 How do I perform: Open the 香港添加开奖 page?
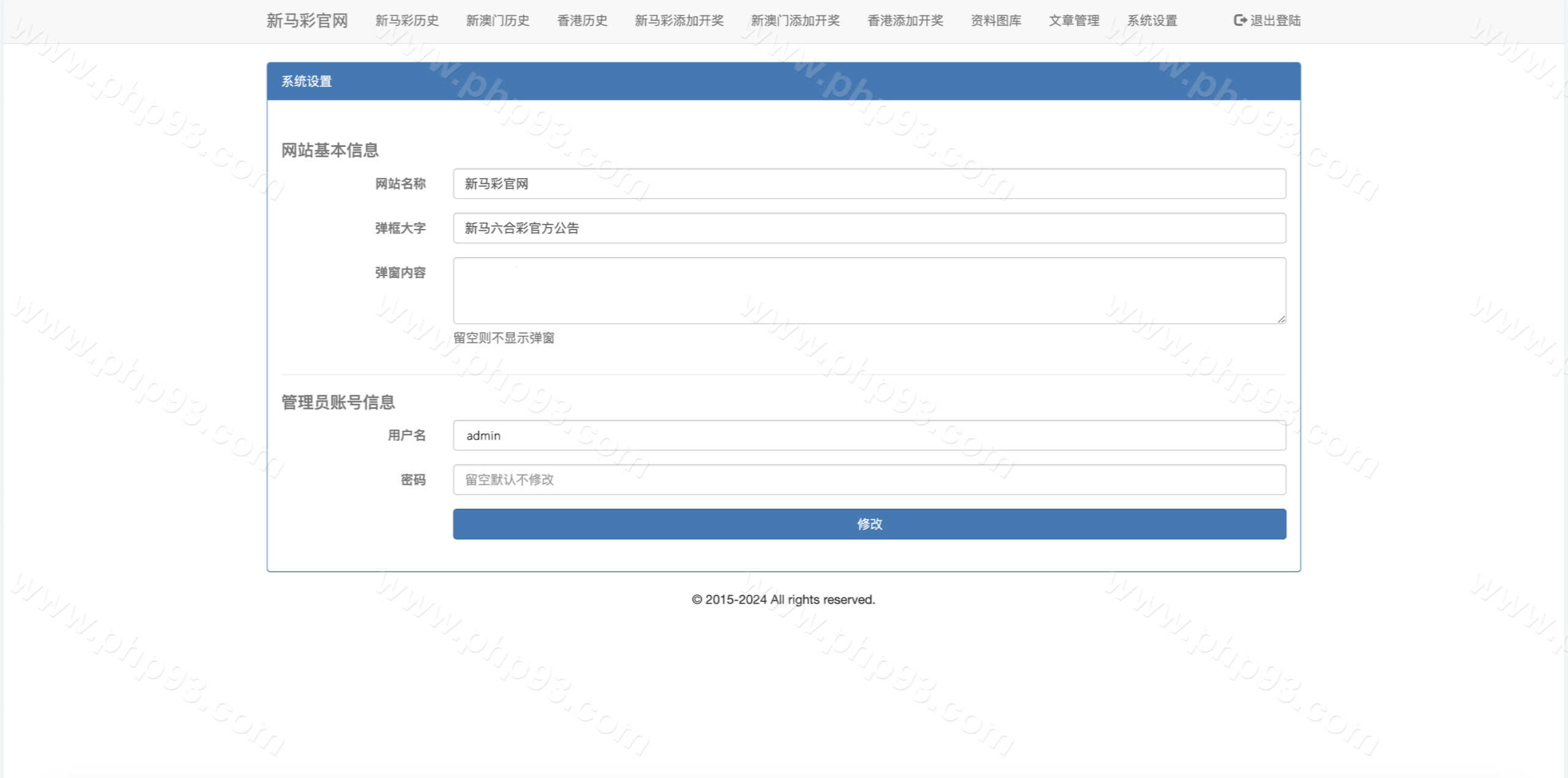(905, 20)
